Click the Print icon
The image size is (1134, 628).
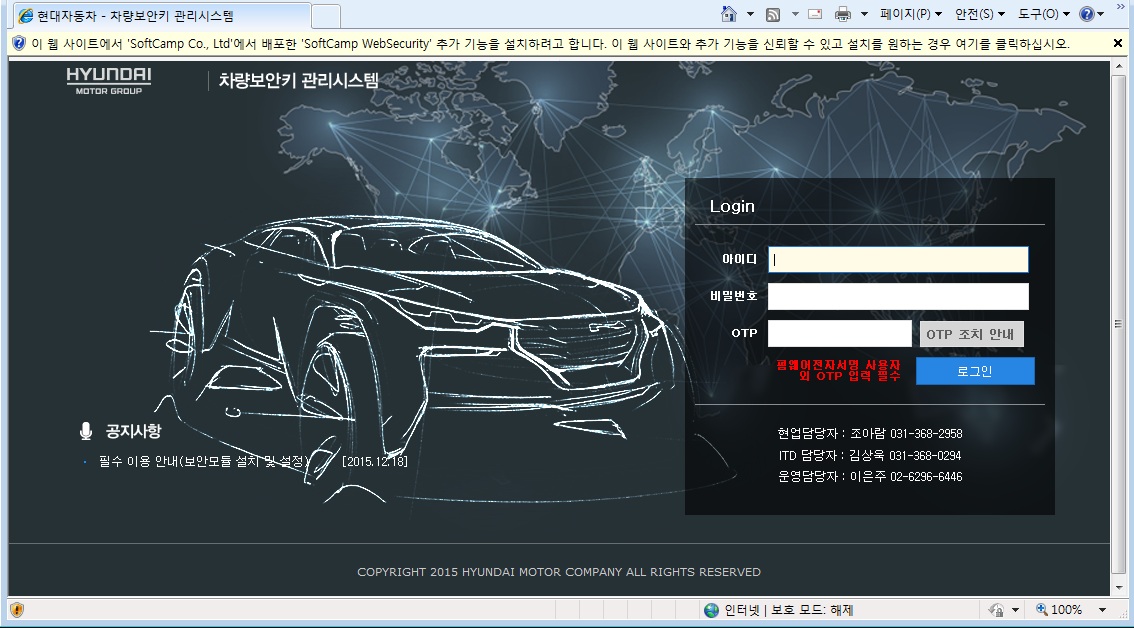843,14
